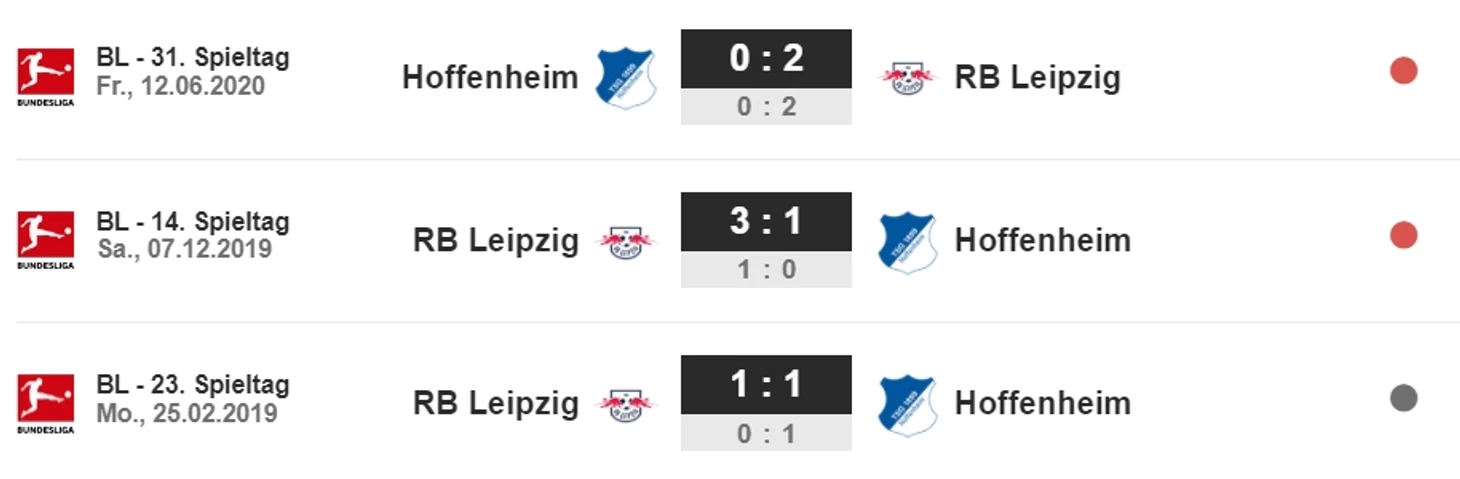Click the Bundesliga logo for 23. Spieltag

(x=45, y=403)
